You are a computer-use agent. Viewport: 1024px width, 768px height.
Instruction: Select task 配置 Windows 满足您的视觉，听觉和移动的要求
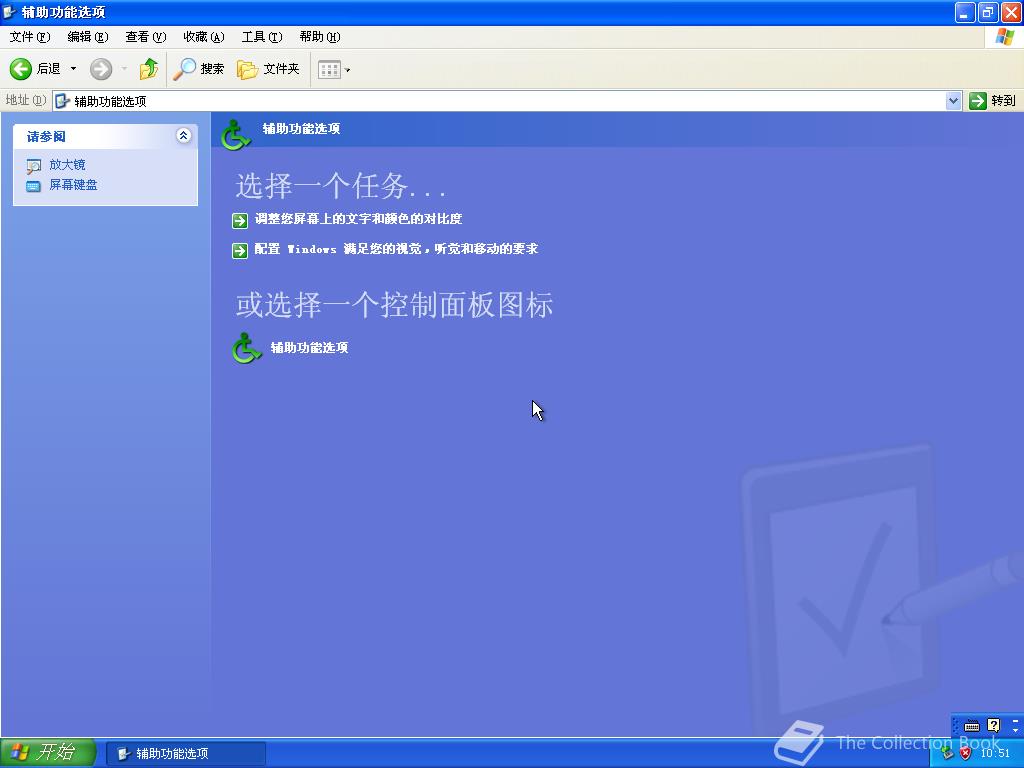click(396, 249)
